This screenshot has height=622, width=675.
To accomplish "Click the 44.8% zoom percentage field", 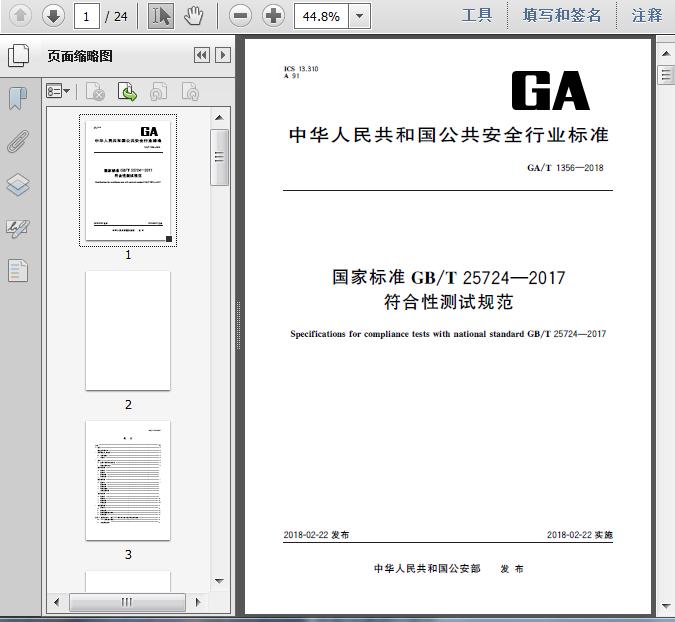I will point(320,15).
